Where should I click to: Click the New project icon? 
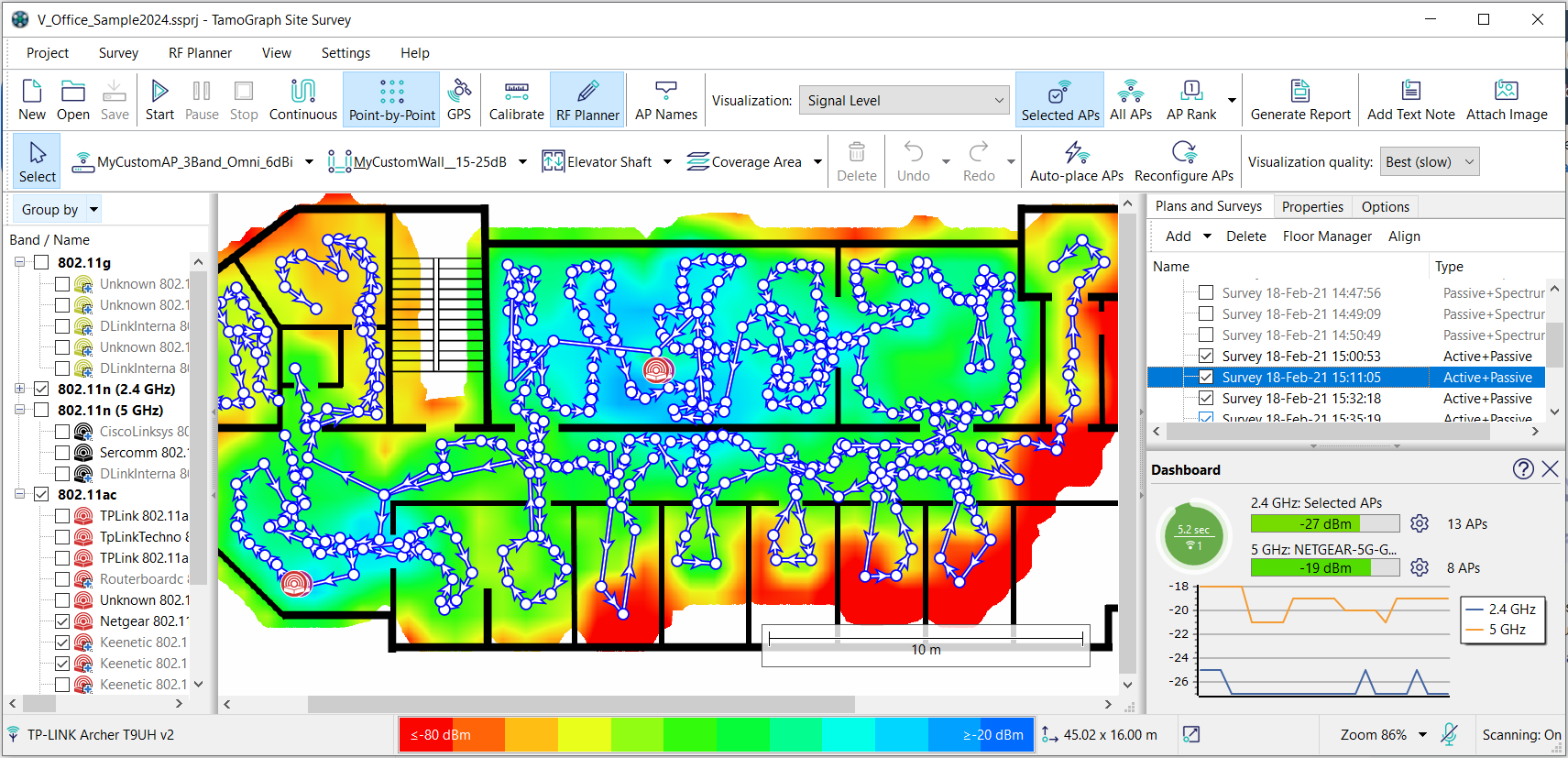point(31,99)
